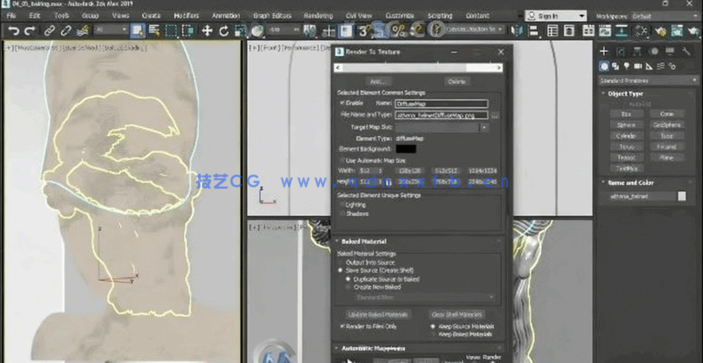Image resolution: width=703 pixels, height=363 pixels.
Task: Toggle the Percent Snap icon
Action: [x=398, y=31]
